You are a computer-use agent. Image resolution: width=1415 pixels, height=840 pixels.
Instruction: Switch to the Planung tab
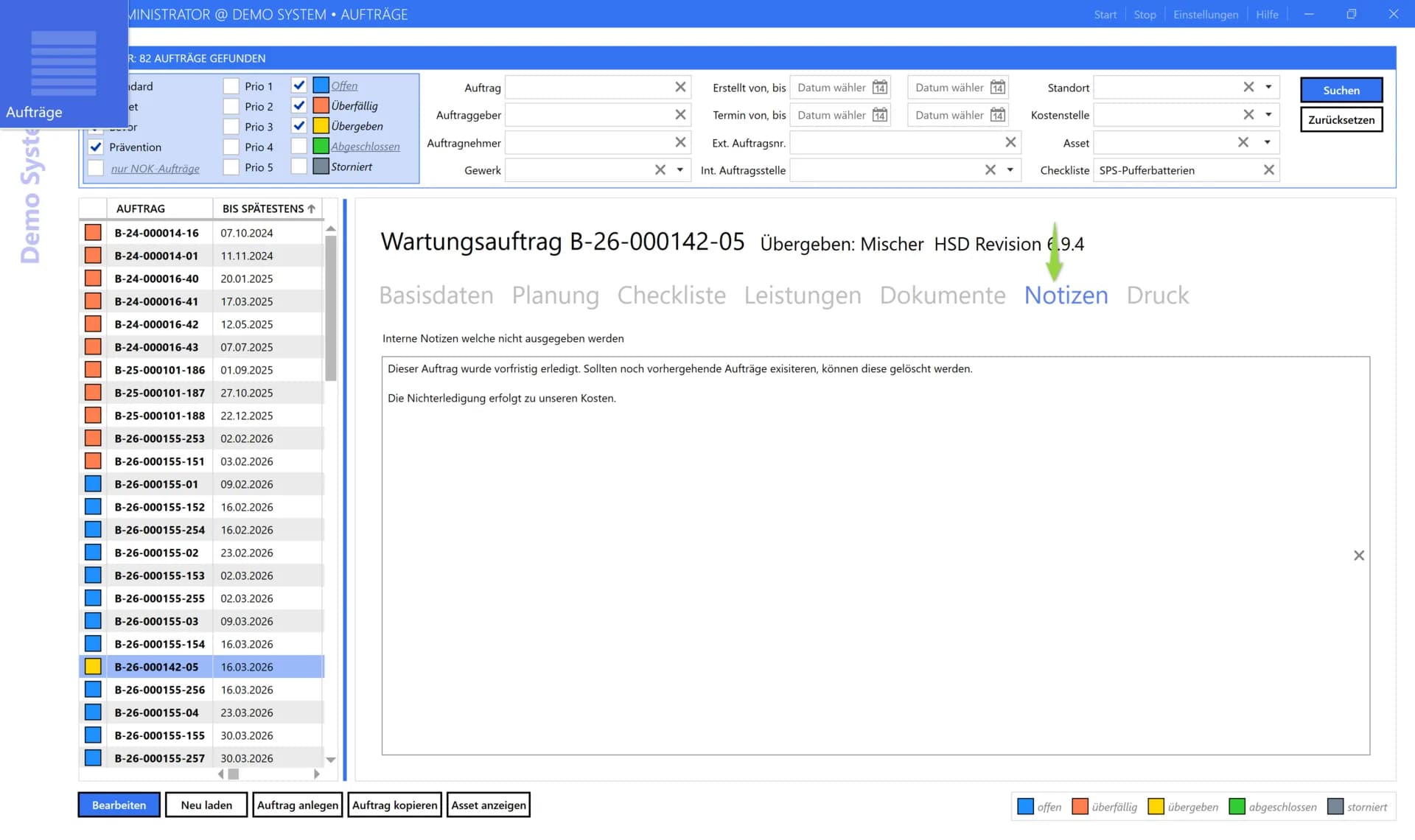[556, 295]
